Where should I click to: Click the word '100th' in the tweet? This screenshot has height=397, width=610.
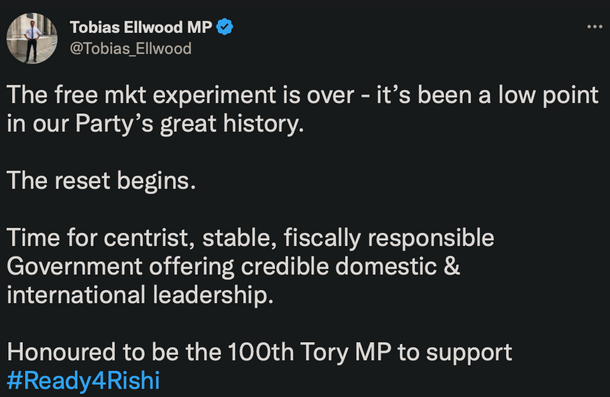point(261,352)
